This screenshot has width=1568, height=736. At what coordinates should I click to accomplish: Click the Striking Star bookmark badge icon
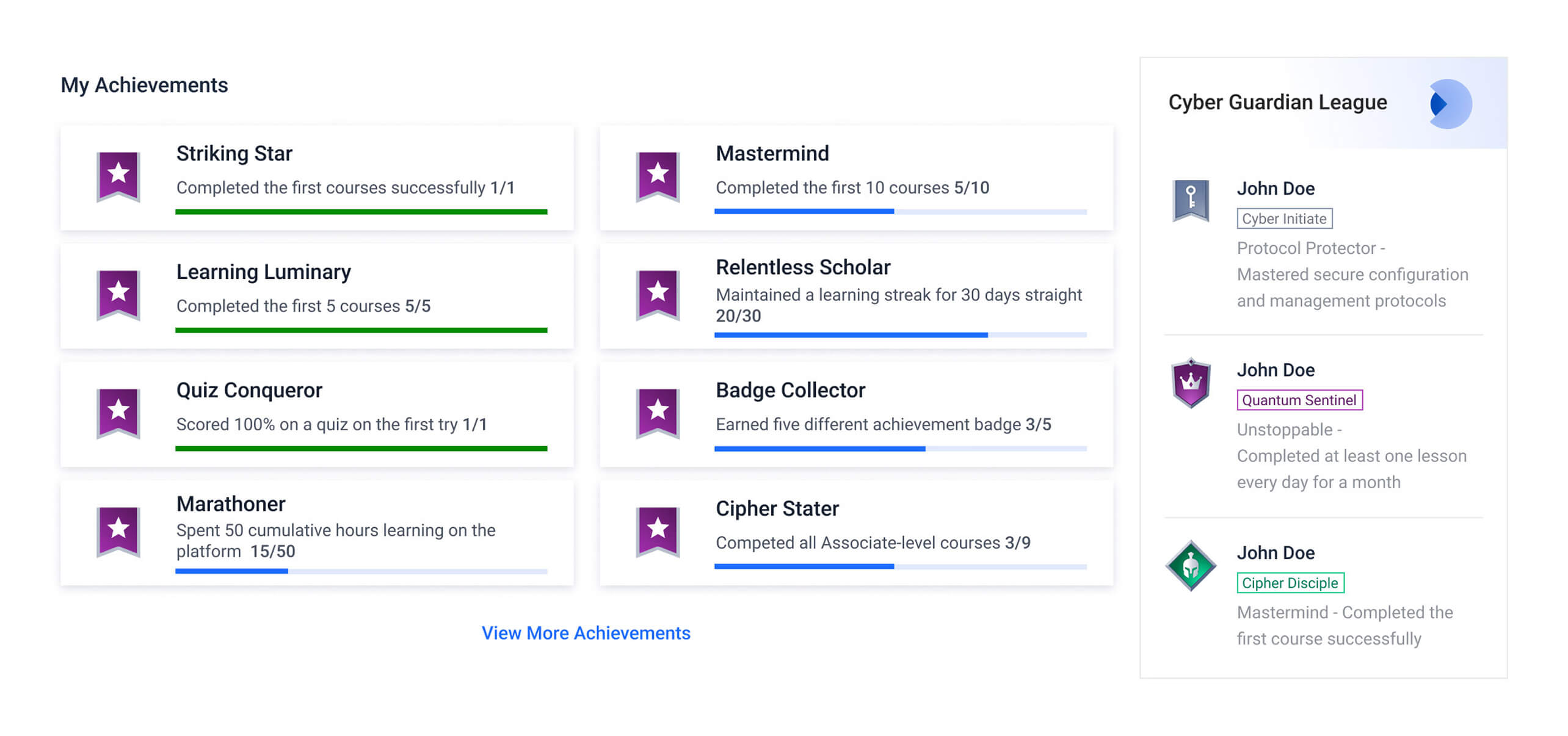(118, 176)
